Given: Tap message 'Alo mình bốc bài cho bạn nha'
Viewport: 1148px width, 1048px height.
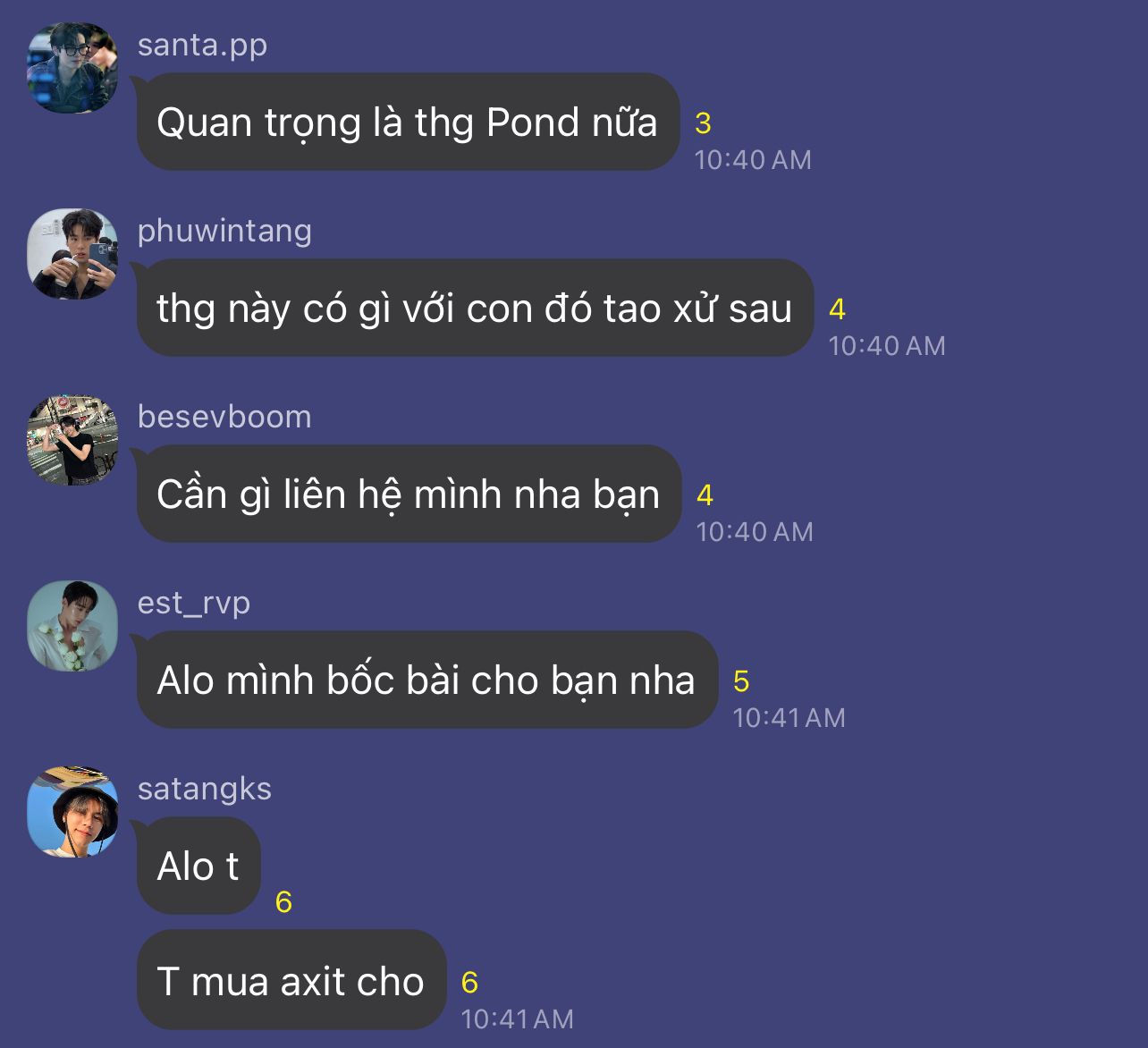Looking at the screenshot, I should point(426,680).
